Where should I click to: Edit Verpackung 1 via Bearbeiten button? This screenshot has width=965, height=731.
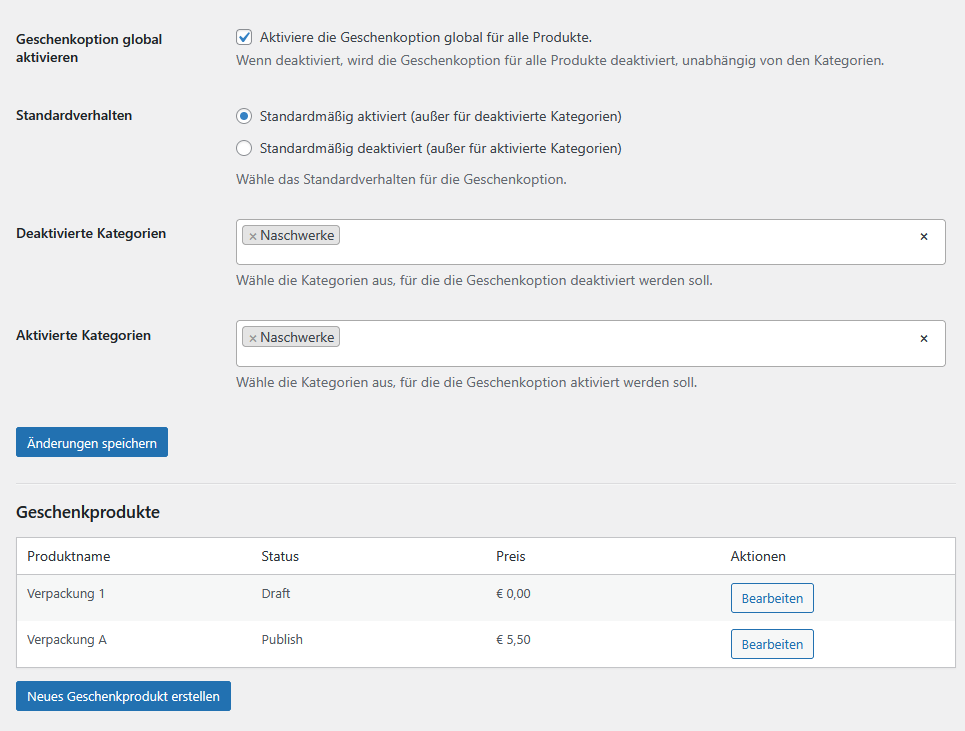772,598
